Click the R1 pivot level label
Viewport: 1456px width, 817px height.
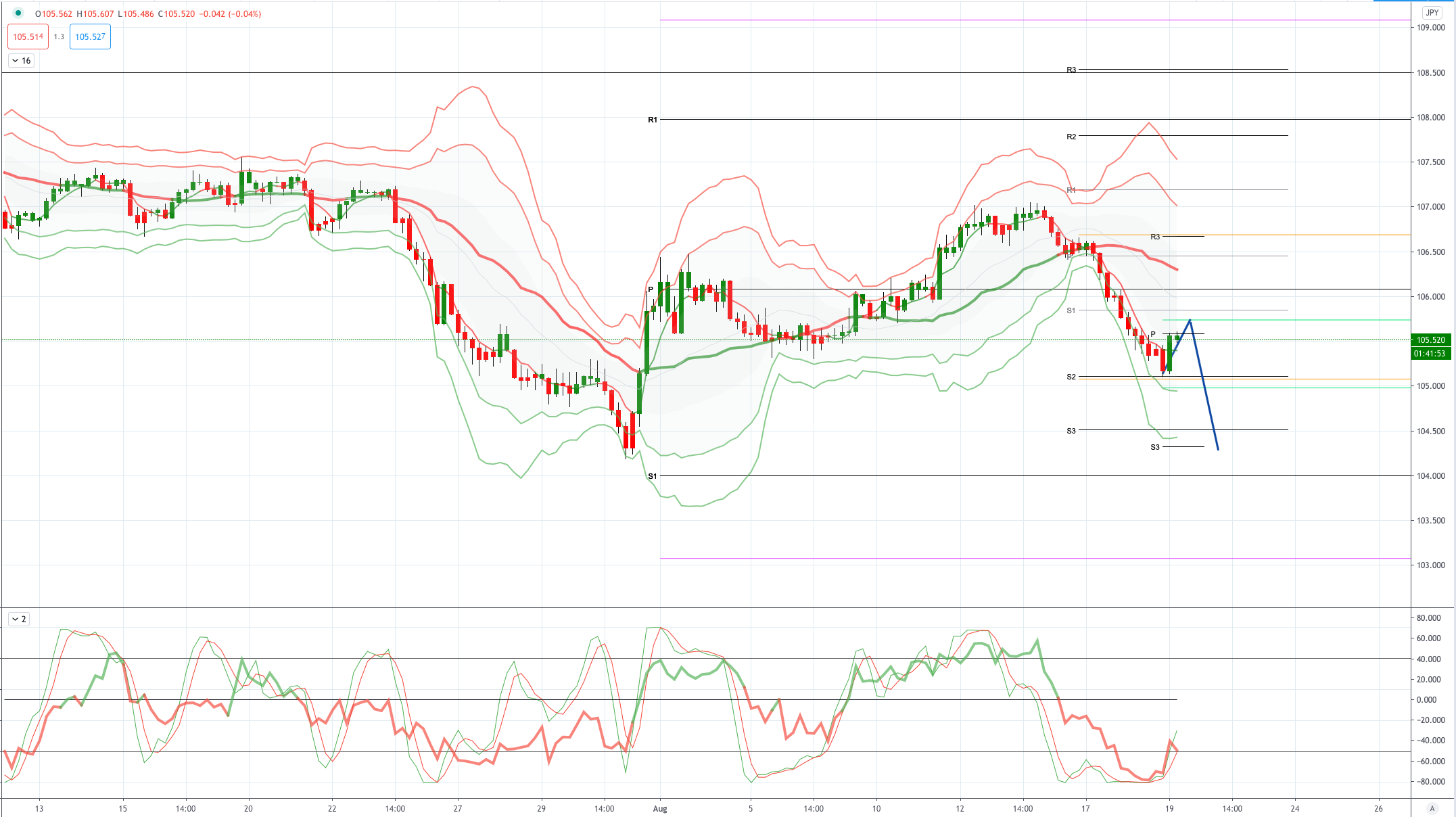pyautogui.click(x=653, y=120)
